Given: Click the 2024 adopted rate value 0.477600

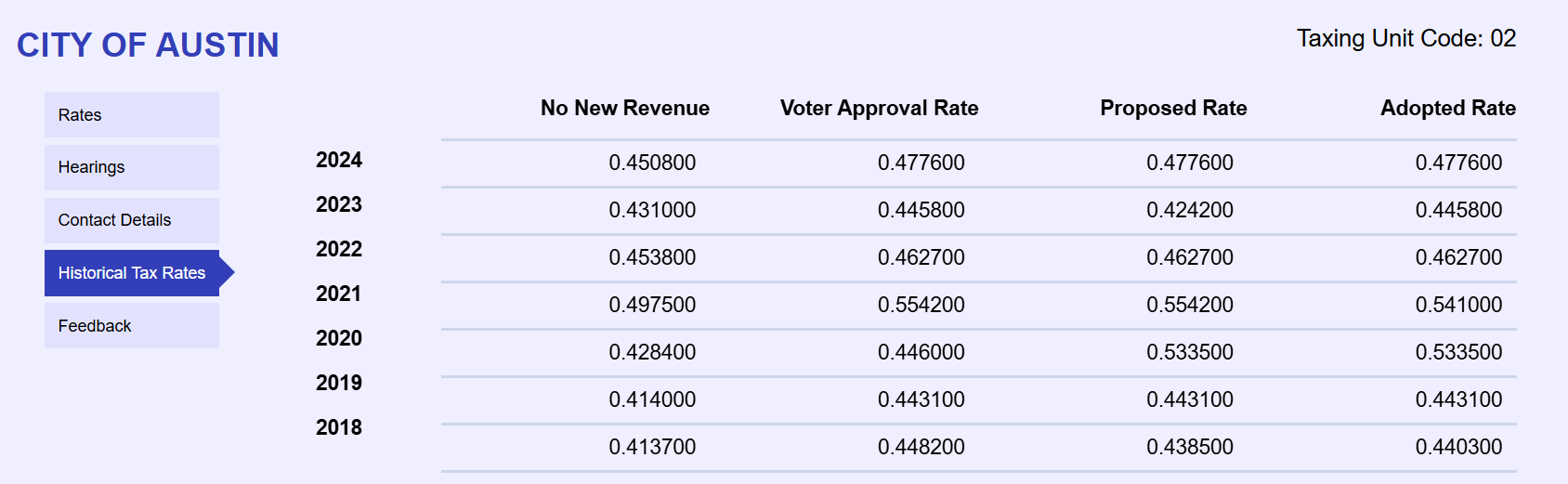Looking at the screenshot, I should tap(1458, 163).
